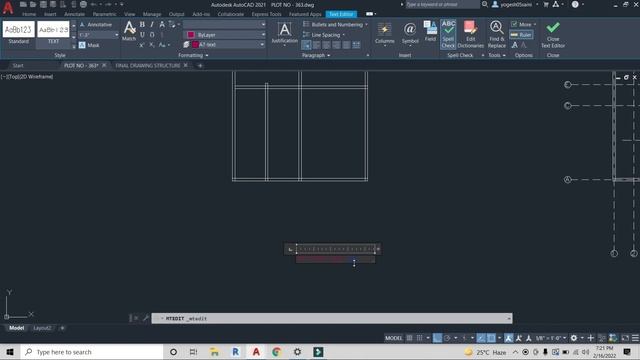Screen dimensions: 640x360
Task: Select the Standard text style
Action: point(18,33)
